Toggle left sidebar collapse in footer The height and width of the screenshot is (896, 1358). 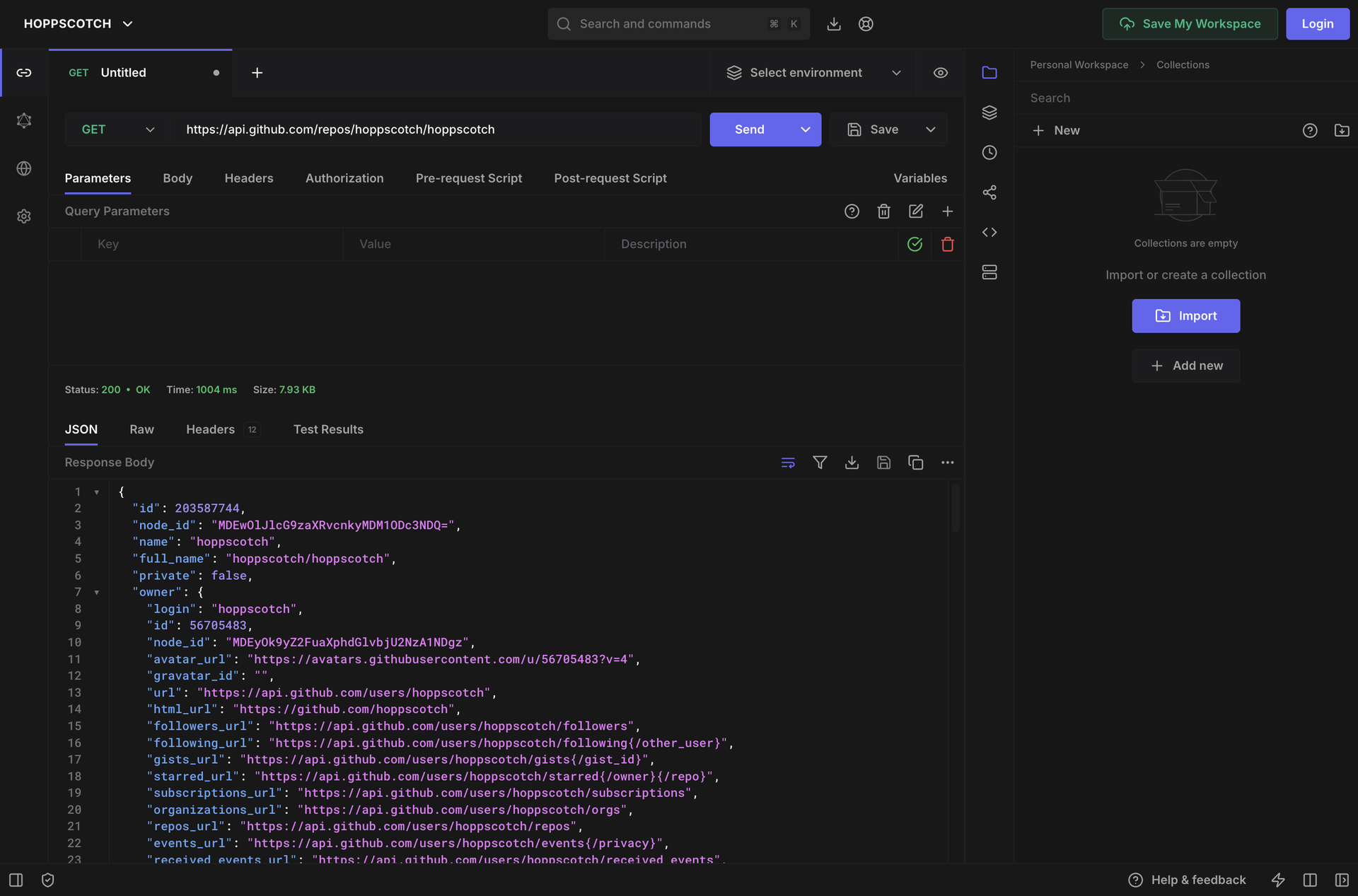(x=16, y=880)
